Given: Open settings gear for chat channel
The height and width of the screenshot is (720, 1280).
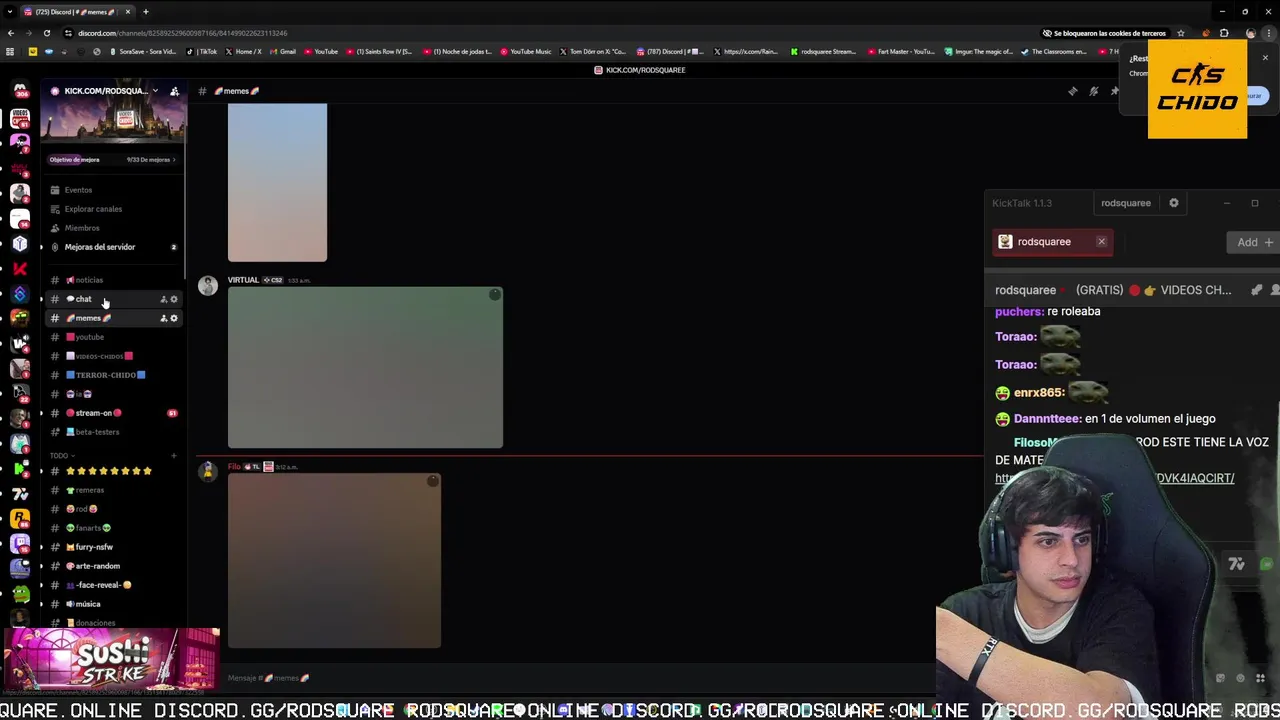Looking at the screenshot, I should click(174, 299).
